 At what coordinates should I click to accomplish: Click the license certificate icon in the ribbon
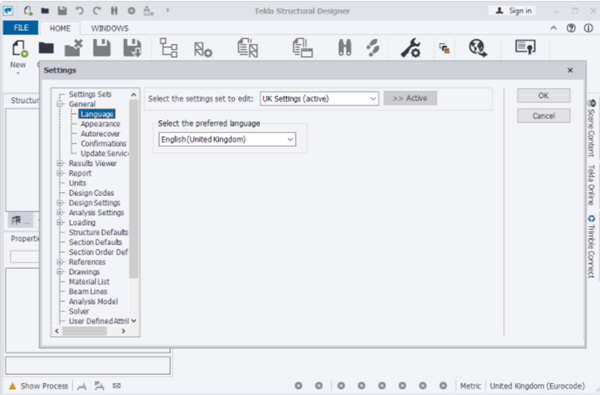(525, 47)
